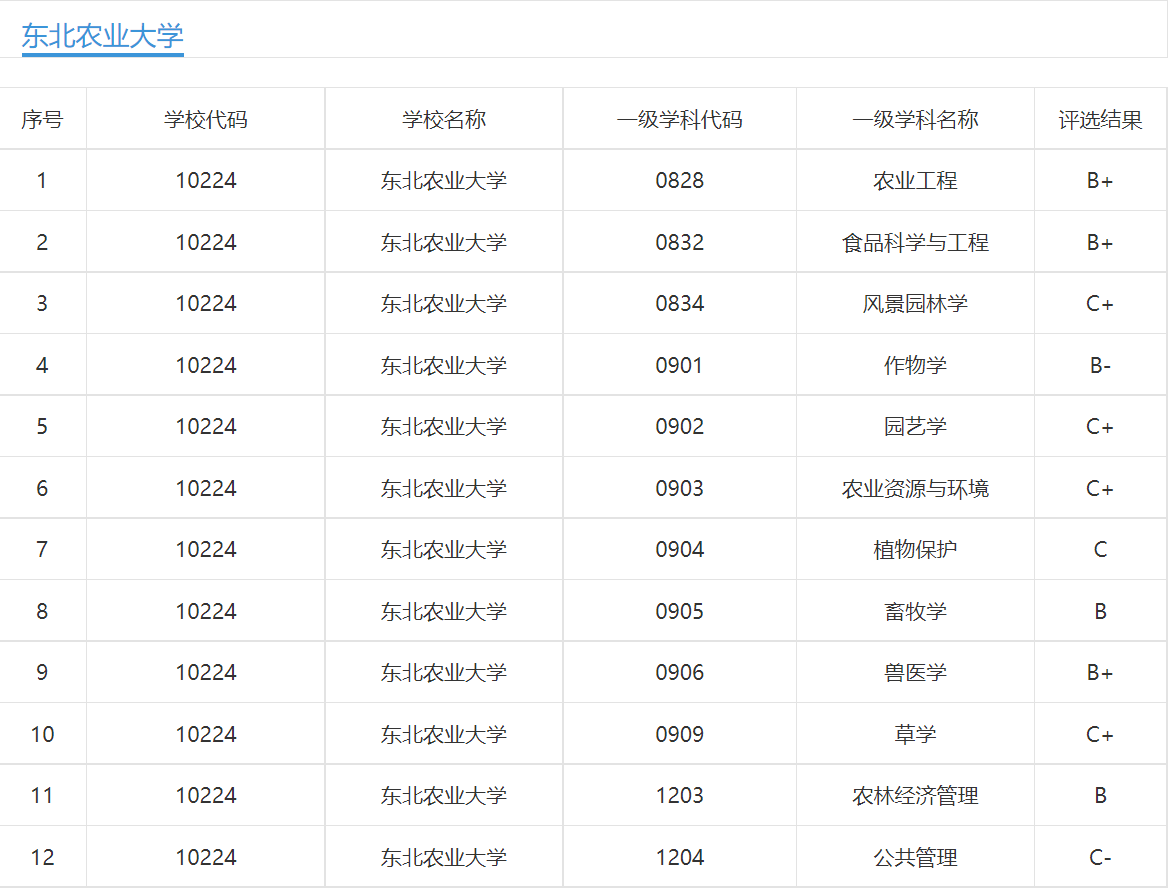
Task: Click the B- result for 作物学
Action: 1100,365
